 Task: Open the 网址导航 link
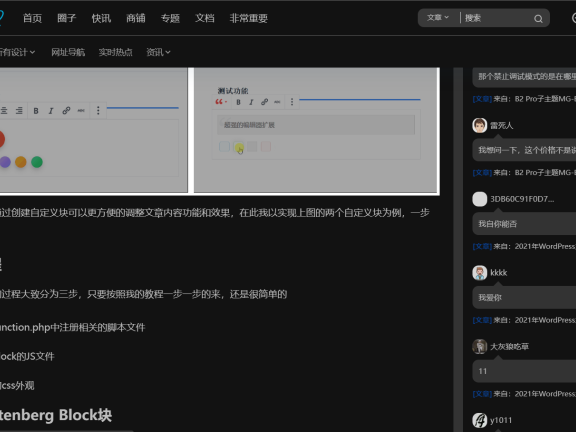68,52
